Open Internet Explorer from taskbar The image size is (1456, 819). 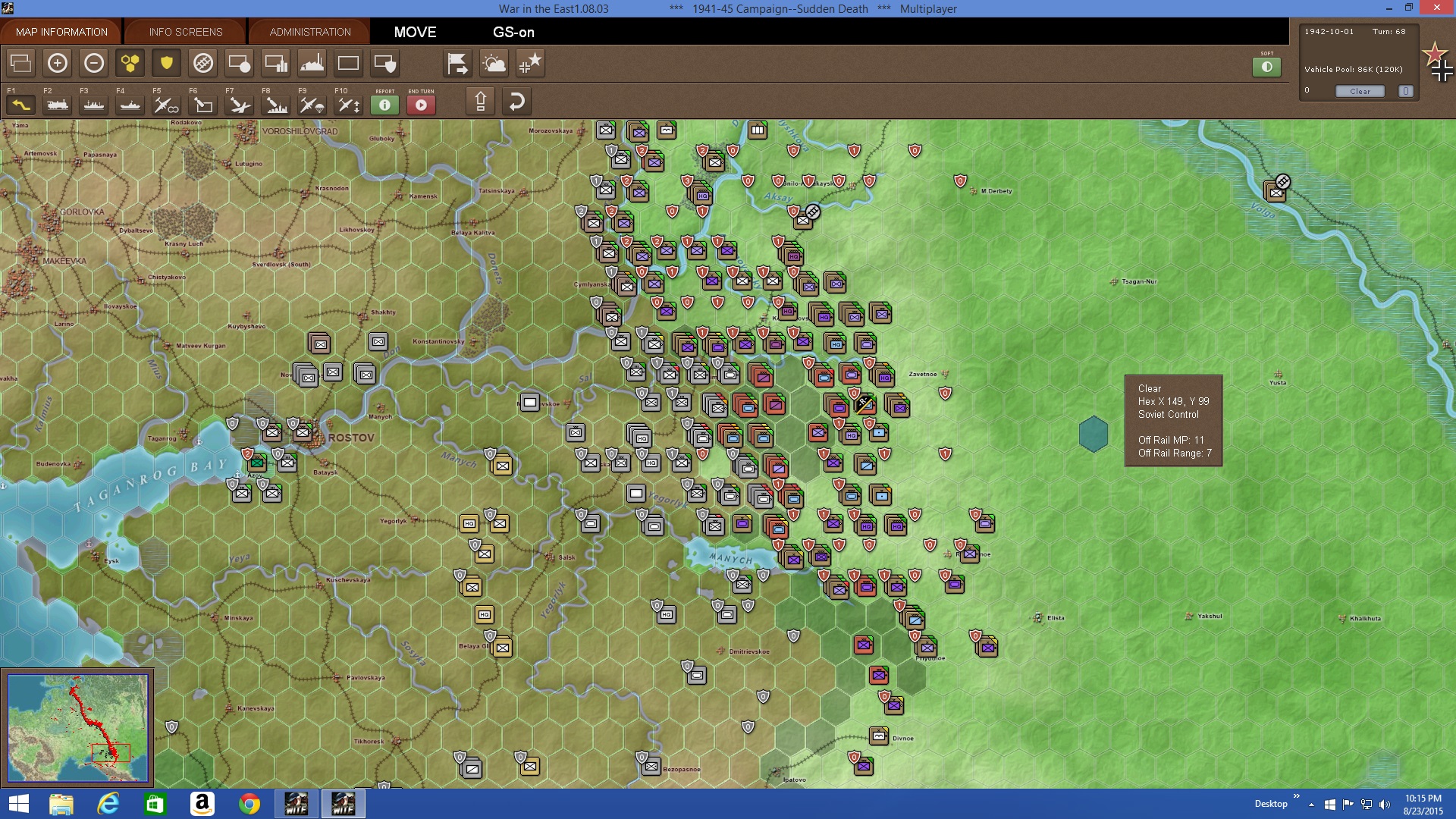click(x=108, y=804)
